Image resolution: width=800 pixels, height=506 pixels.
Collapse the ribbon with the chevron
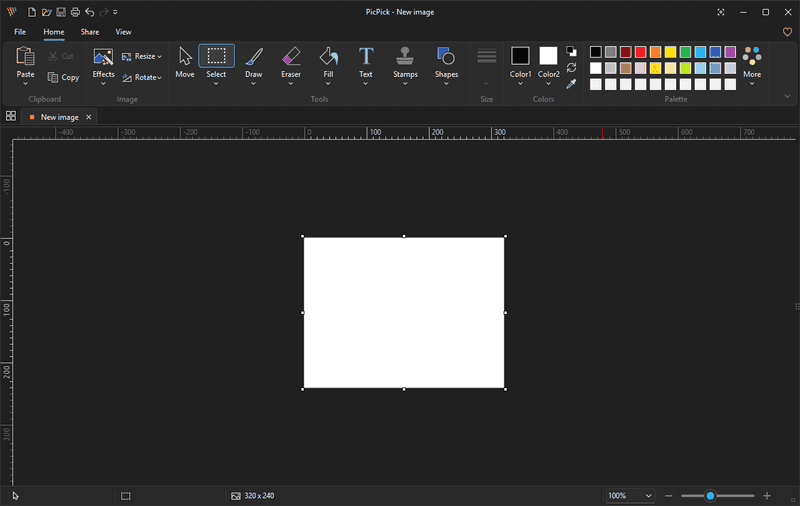point(787,96)
